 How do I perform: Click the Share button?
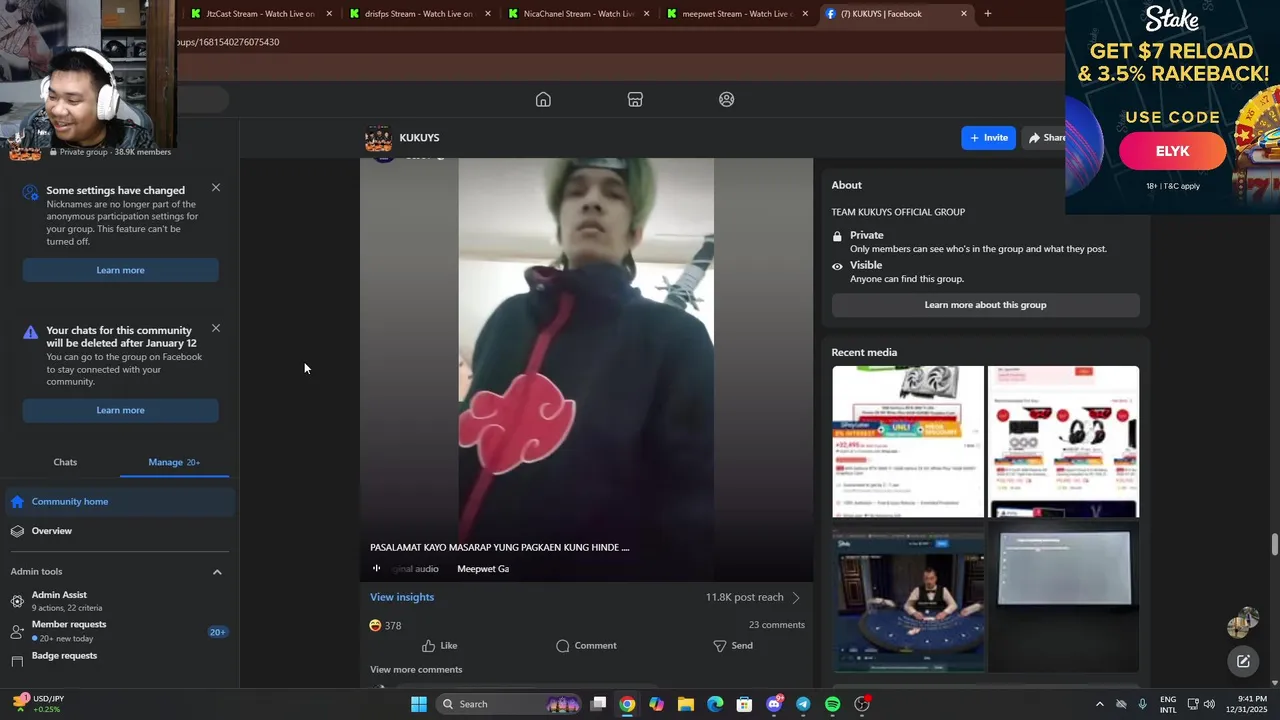(1046, 138)
